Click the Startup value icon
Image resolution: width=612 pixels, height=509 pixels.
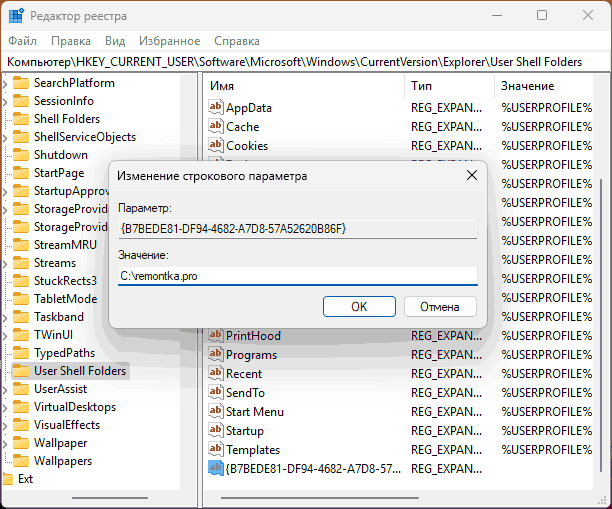[x=215, y=431]
